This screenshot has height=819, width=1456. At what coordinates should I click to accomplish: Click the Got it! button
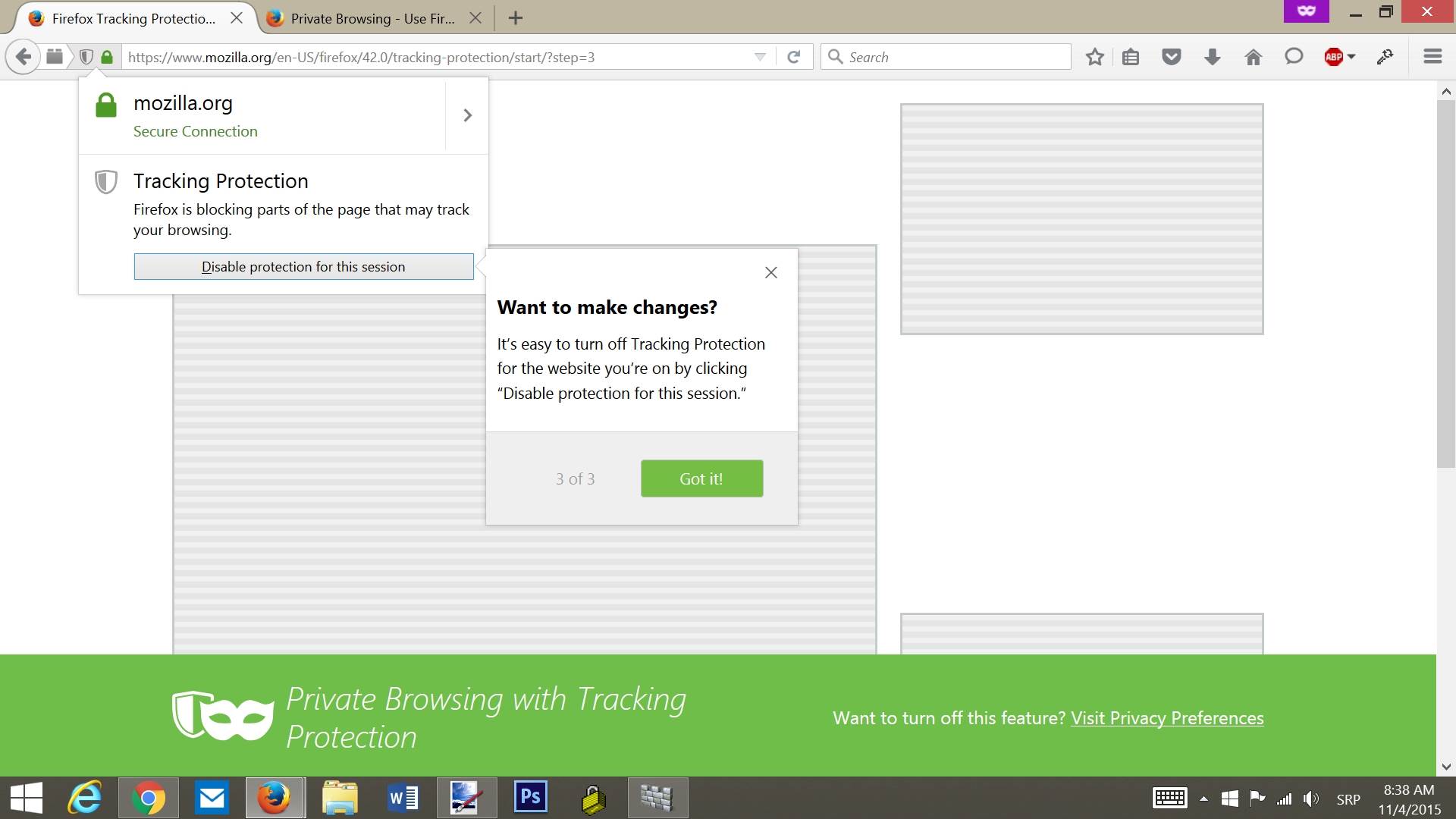point(701,479)
